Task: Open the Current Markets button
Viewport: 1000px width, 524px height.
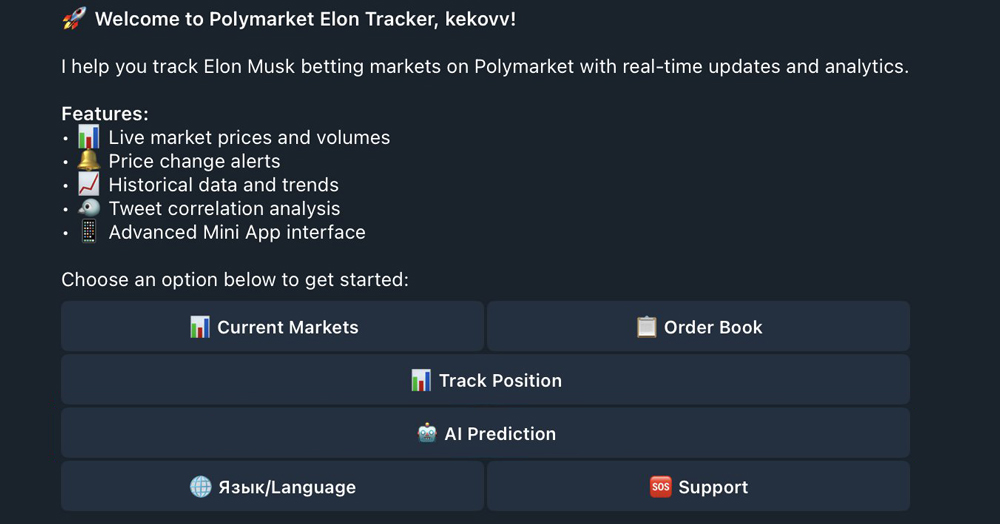Action: coord(272,327)
